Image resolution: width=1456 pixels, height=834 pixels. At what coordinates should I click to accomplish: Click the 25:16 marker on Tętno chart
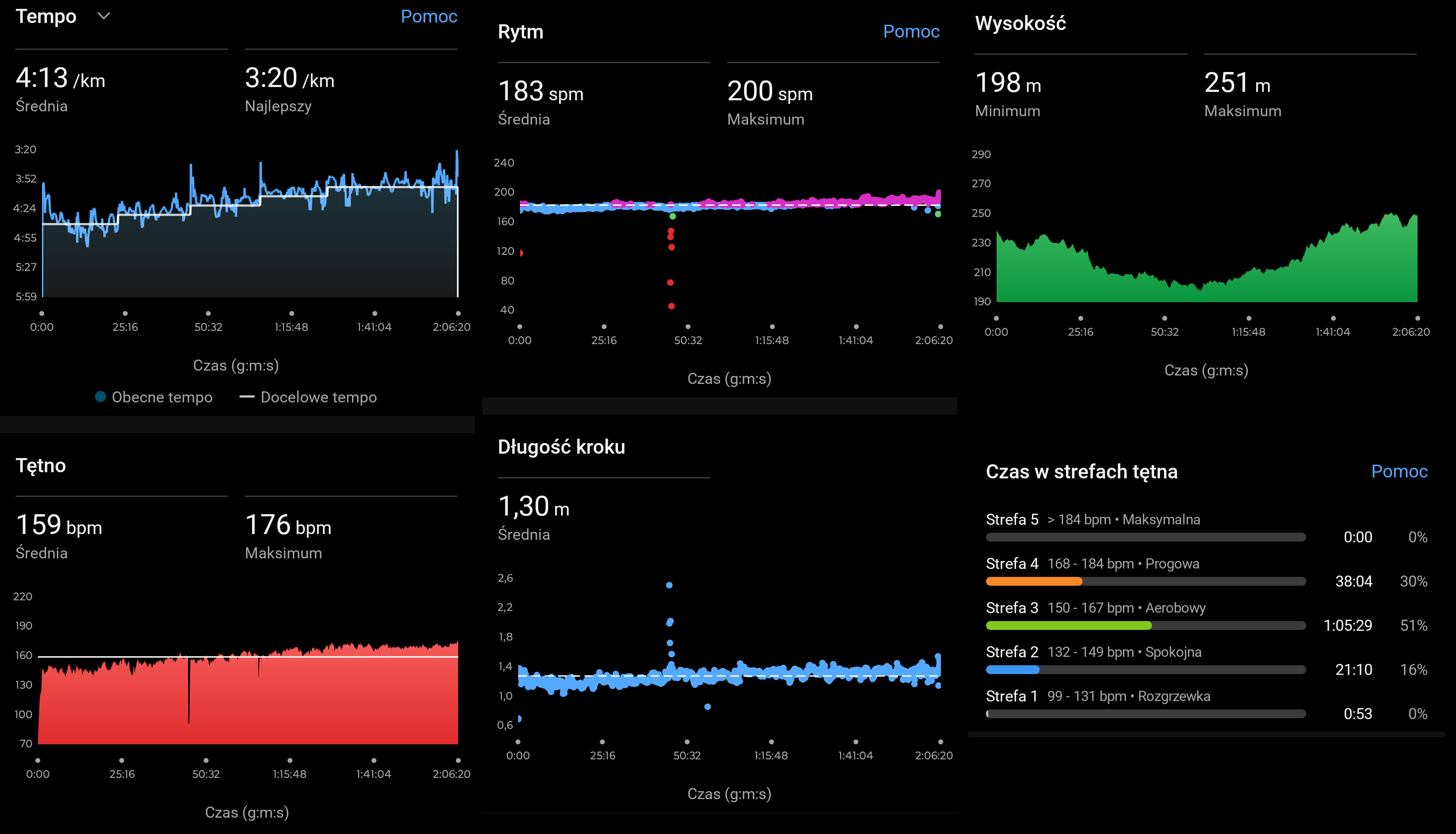tap(121, 774)
